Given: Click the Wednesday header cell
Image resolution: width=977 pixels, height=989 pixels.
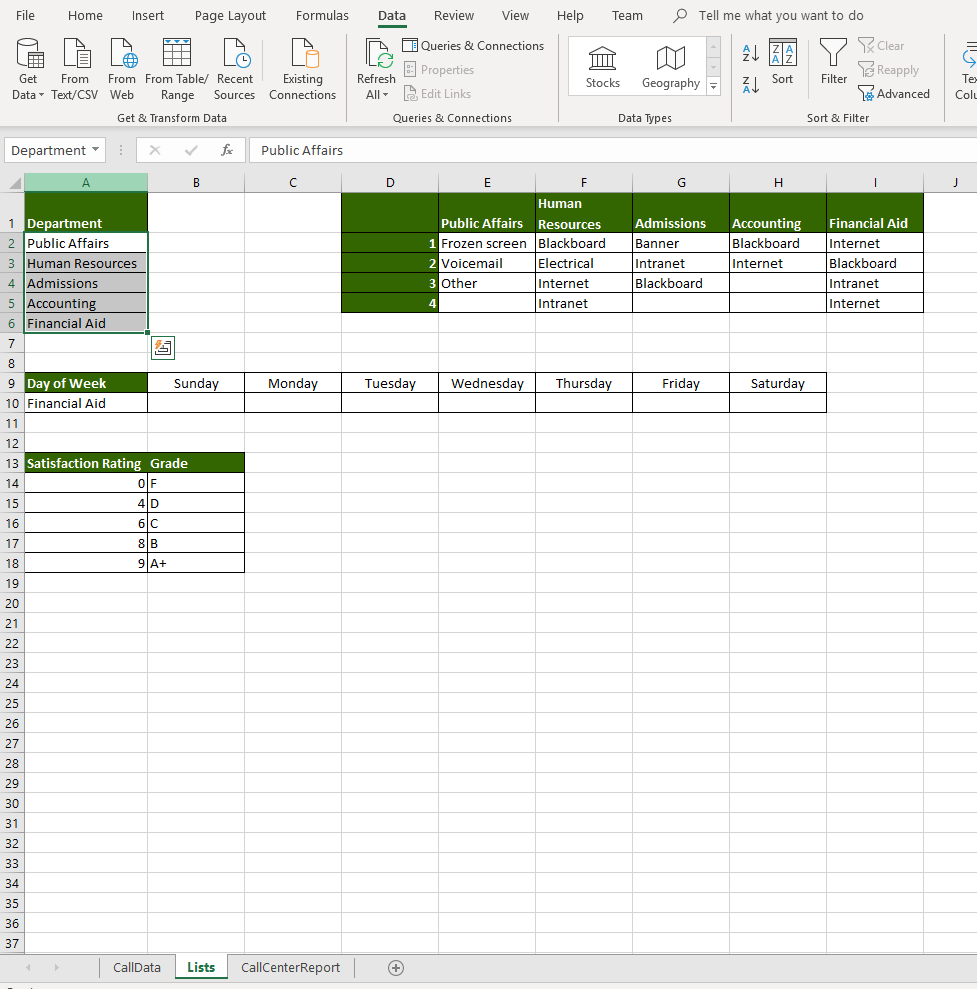Looking at the screenshot, I should (x=487, y=383).
